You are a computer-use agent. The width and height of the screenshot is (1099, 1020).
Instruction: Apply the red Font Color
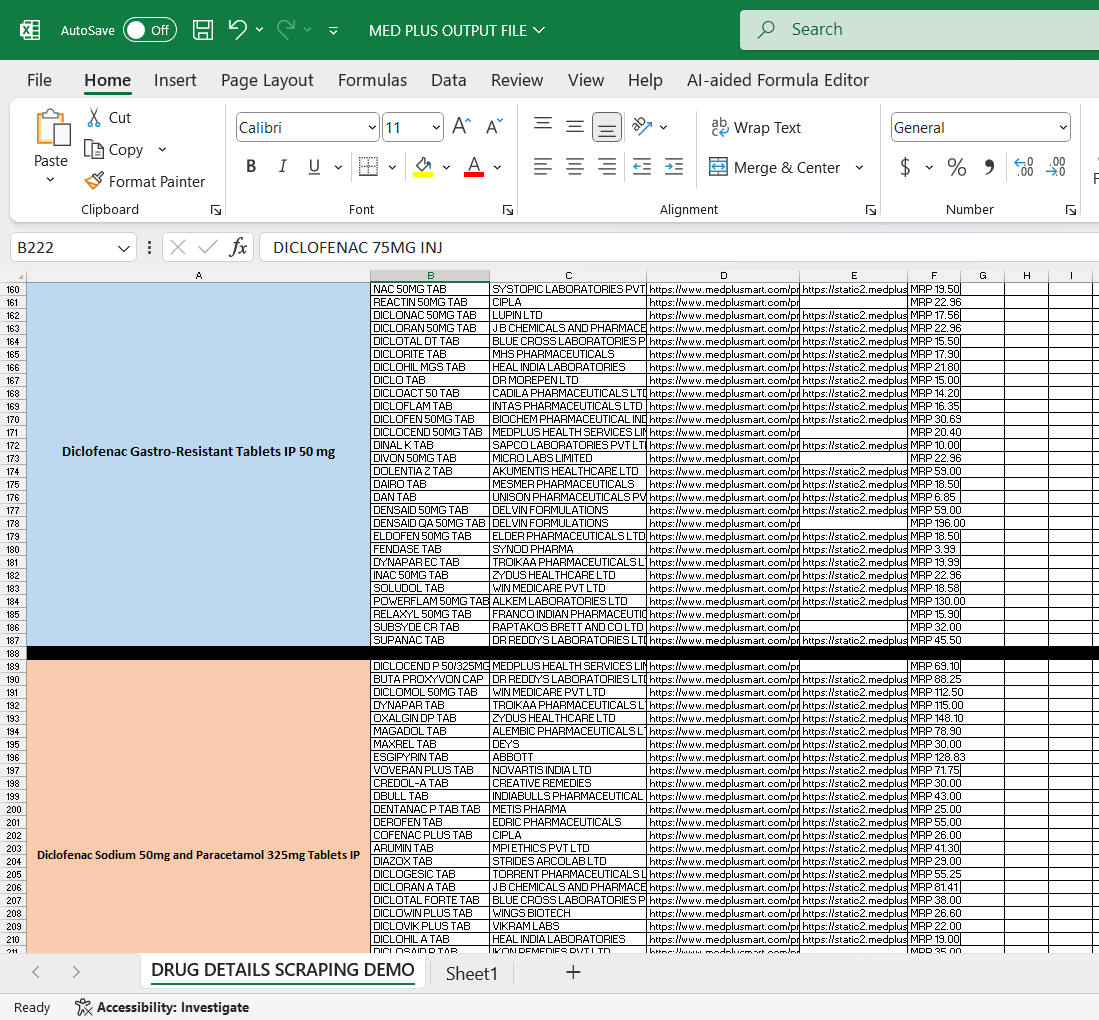point(475,167)
